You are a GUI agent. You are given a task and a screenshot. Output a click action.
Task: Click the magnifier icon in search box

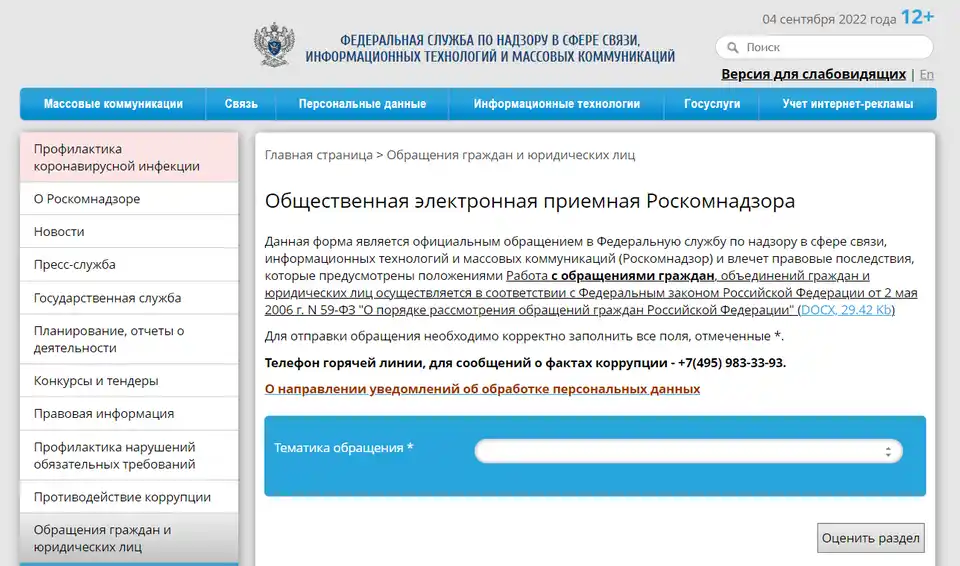coord(731,48)
